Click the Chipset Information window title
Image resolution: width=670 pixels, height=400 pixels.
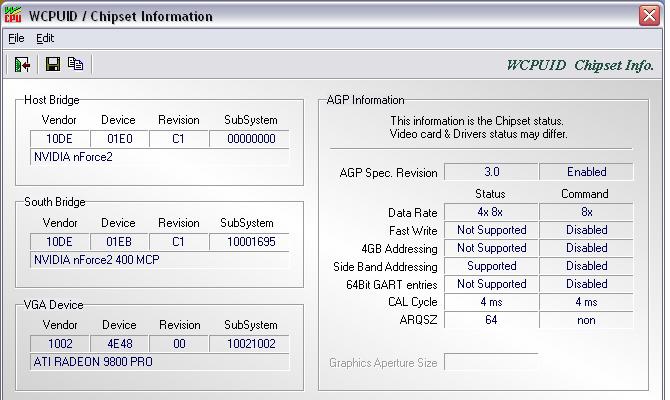coord(121,16)
